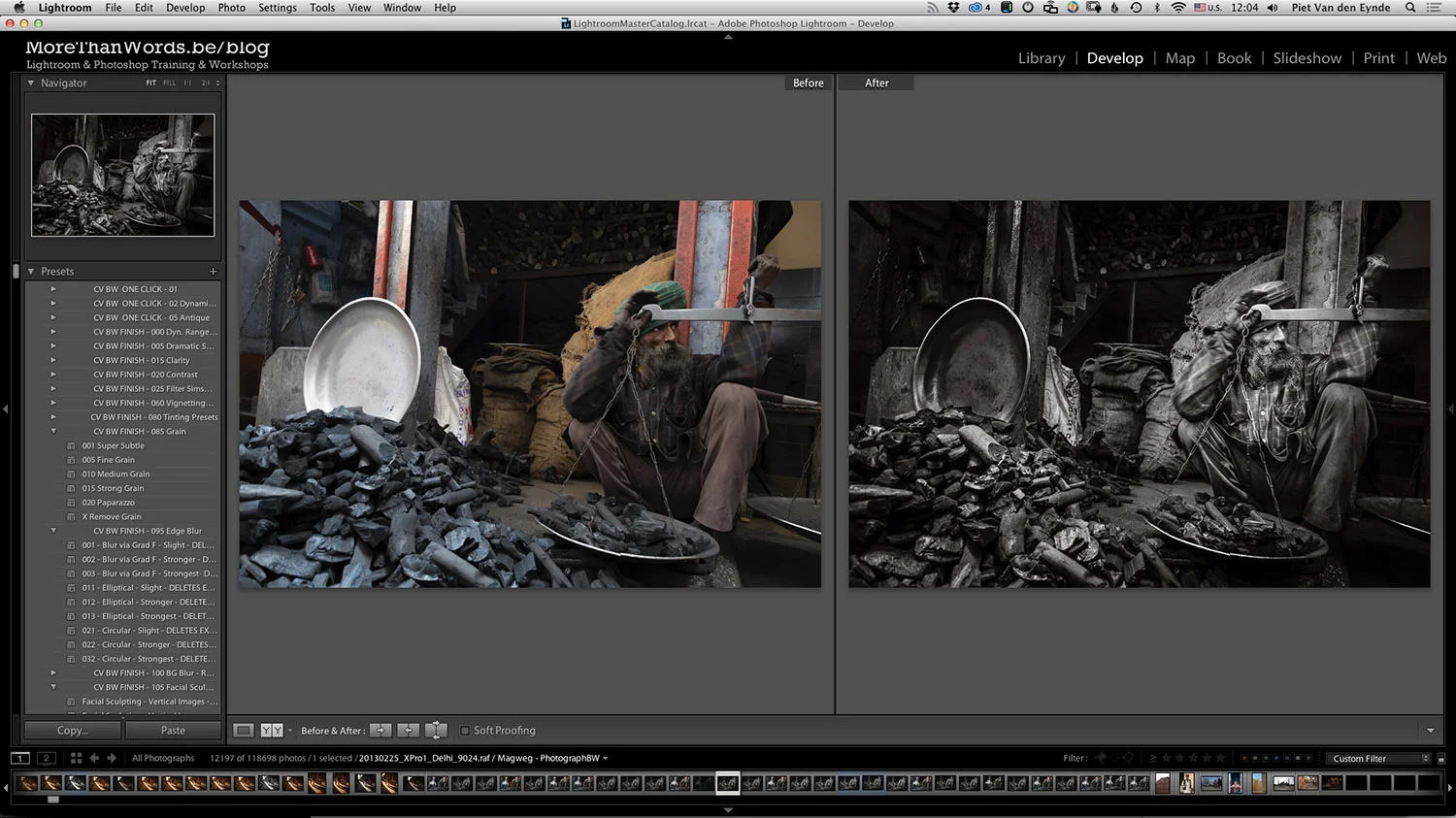Image resolution: width=1456 pixels, height=818 pixels.
Task: Toggle the red color label filter
Action: 1245,758
